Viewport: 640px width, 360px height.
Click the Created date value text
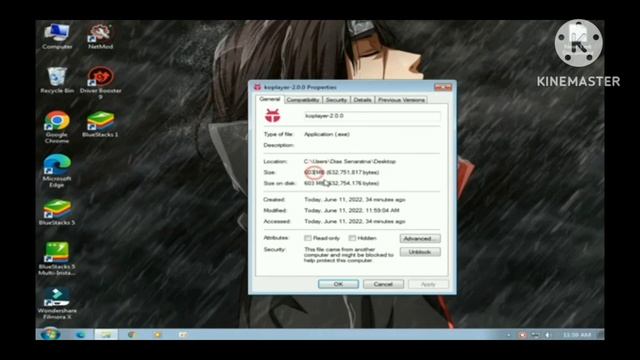pos(355,200)
